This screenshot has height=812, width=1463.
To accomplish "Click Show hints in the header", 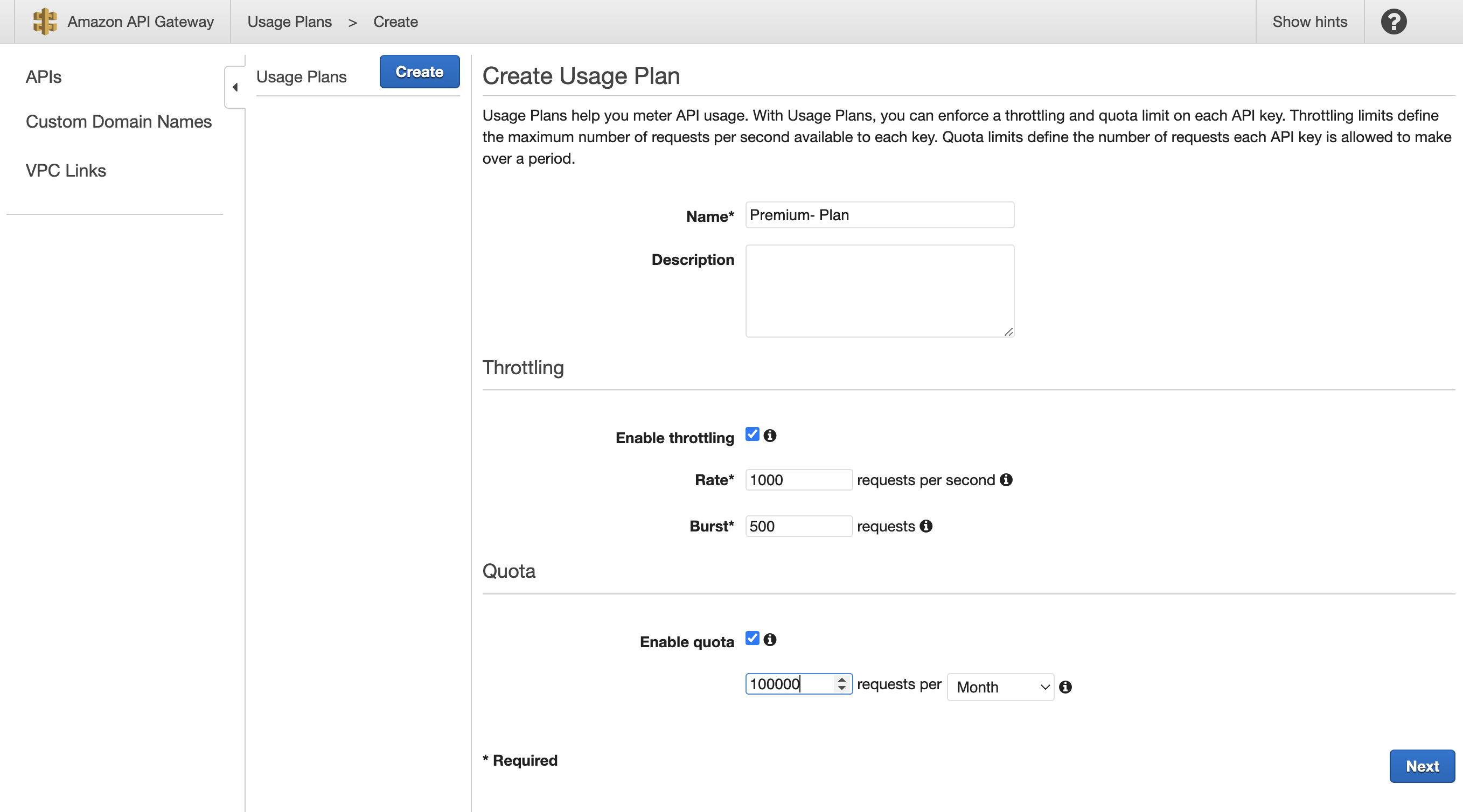I will tap(1310, 22).
